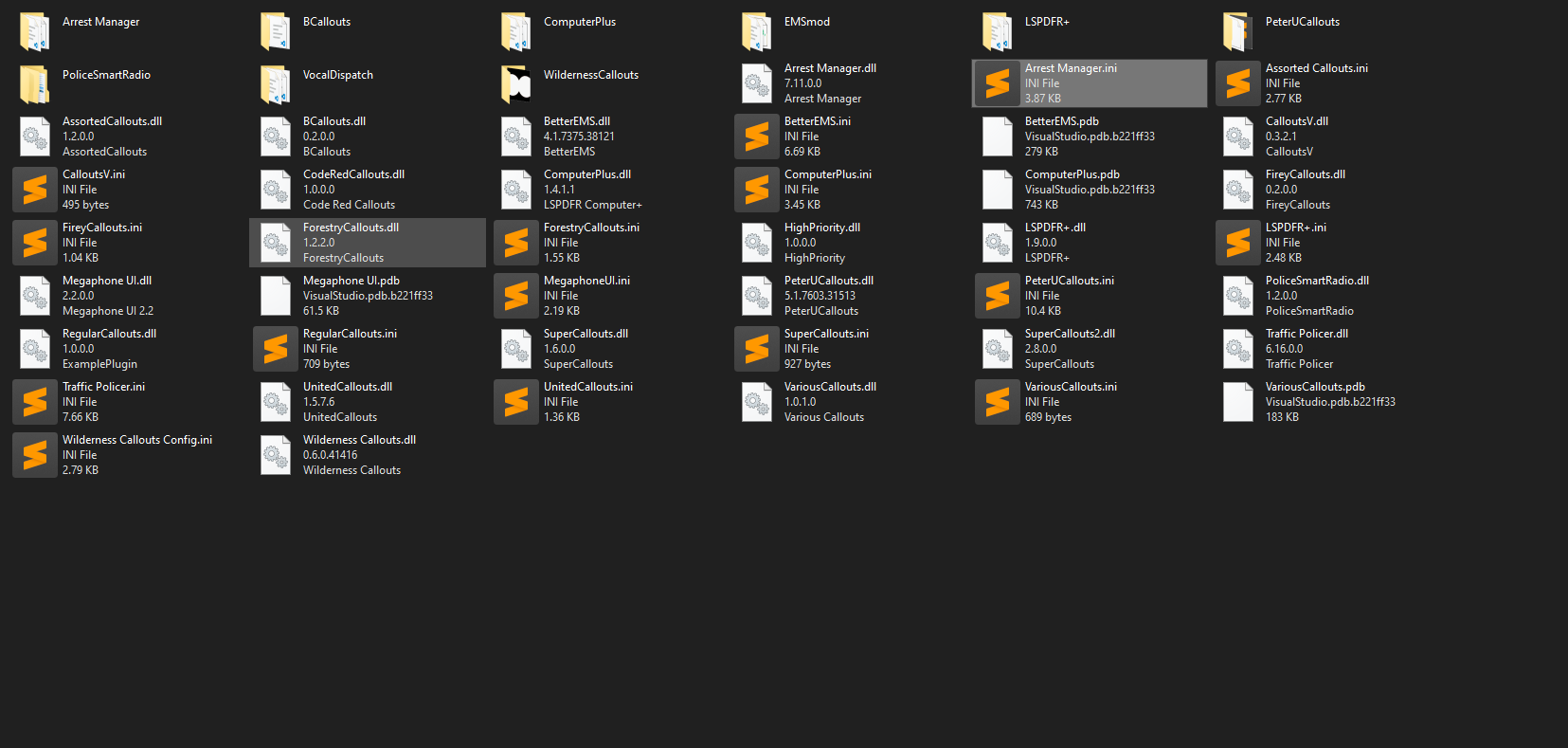Click the folder name 'PoliceSmartRadio'
Viewport: 1568px width, 748px height.
coord(106,75)
